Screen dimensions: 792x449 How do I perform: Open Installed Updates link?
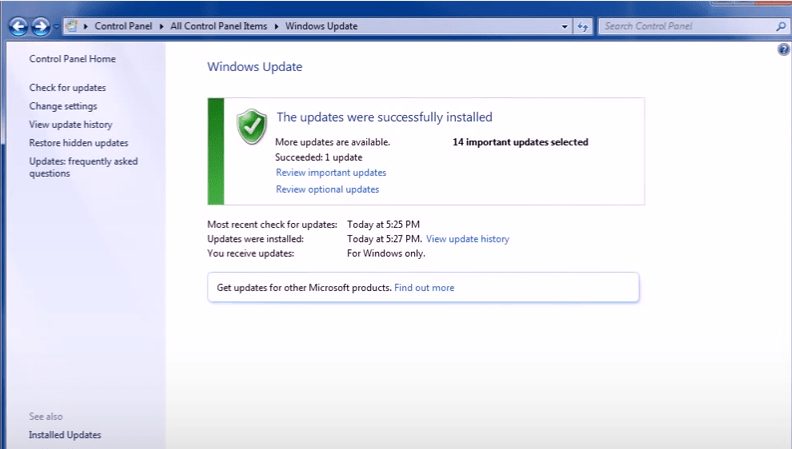(x=65, y=435)
